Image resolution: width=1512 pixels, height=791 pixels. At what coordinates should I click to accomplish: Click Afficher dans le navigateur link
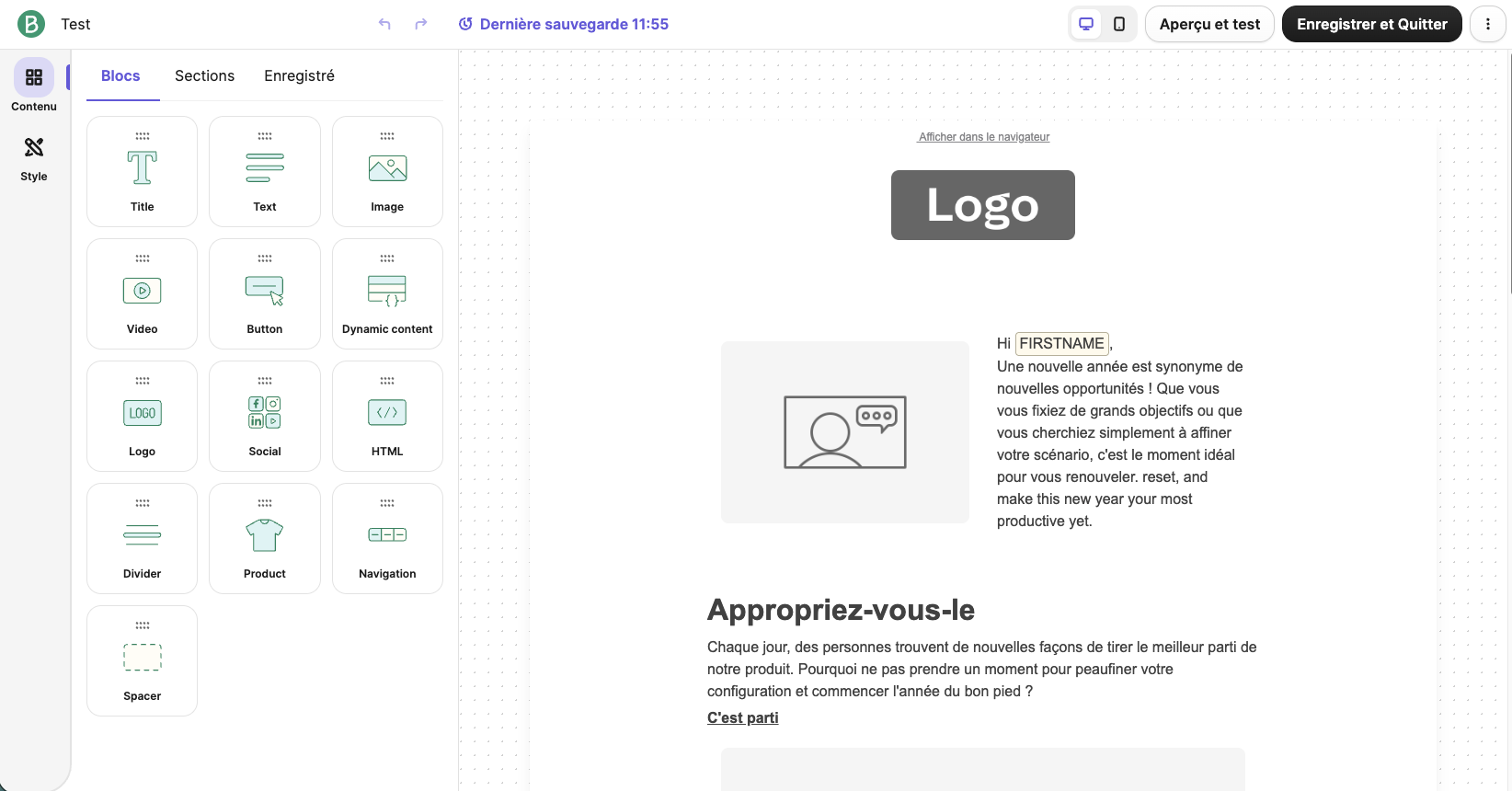coord(983,137)
